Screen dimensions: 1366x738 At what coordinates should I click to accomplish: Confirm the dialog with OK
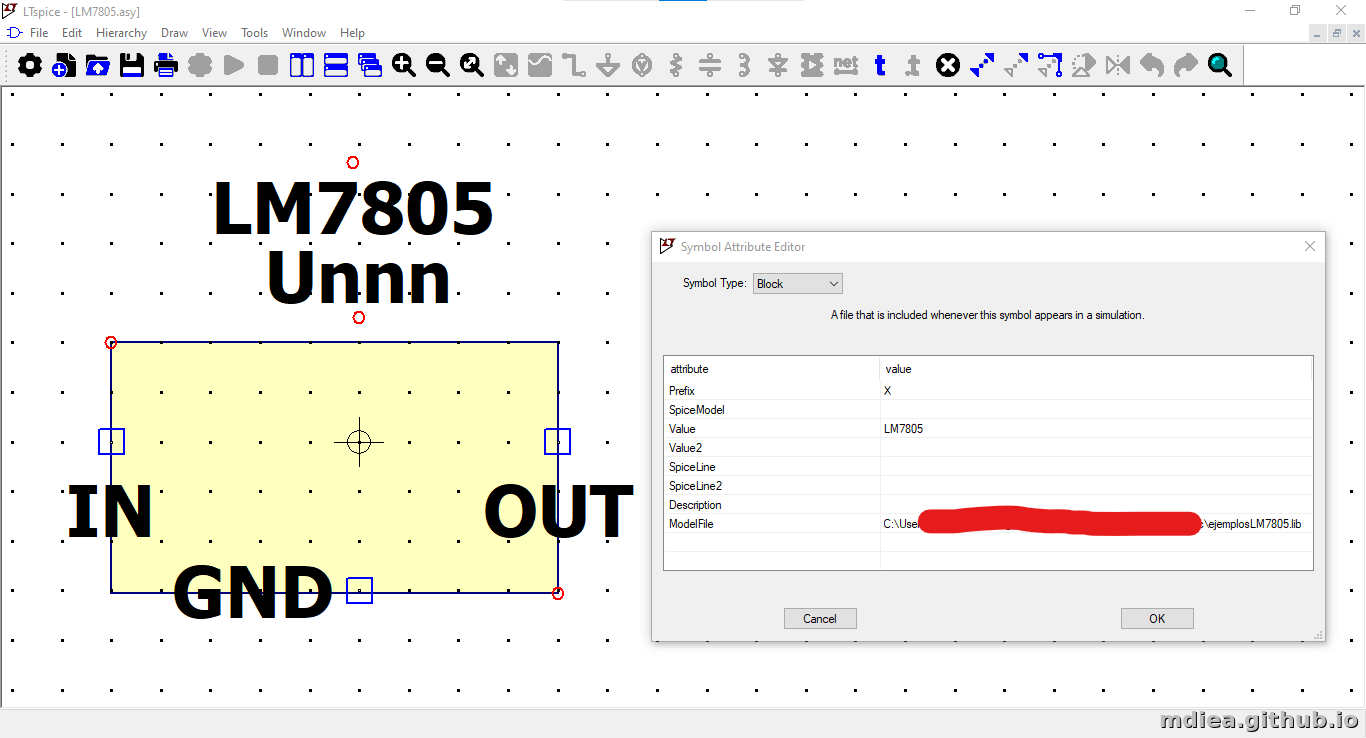1157,619
